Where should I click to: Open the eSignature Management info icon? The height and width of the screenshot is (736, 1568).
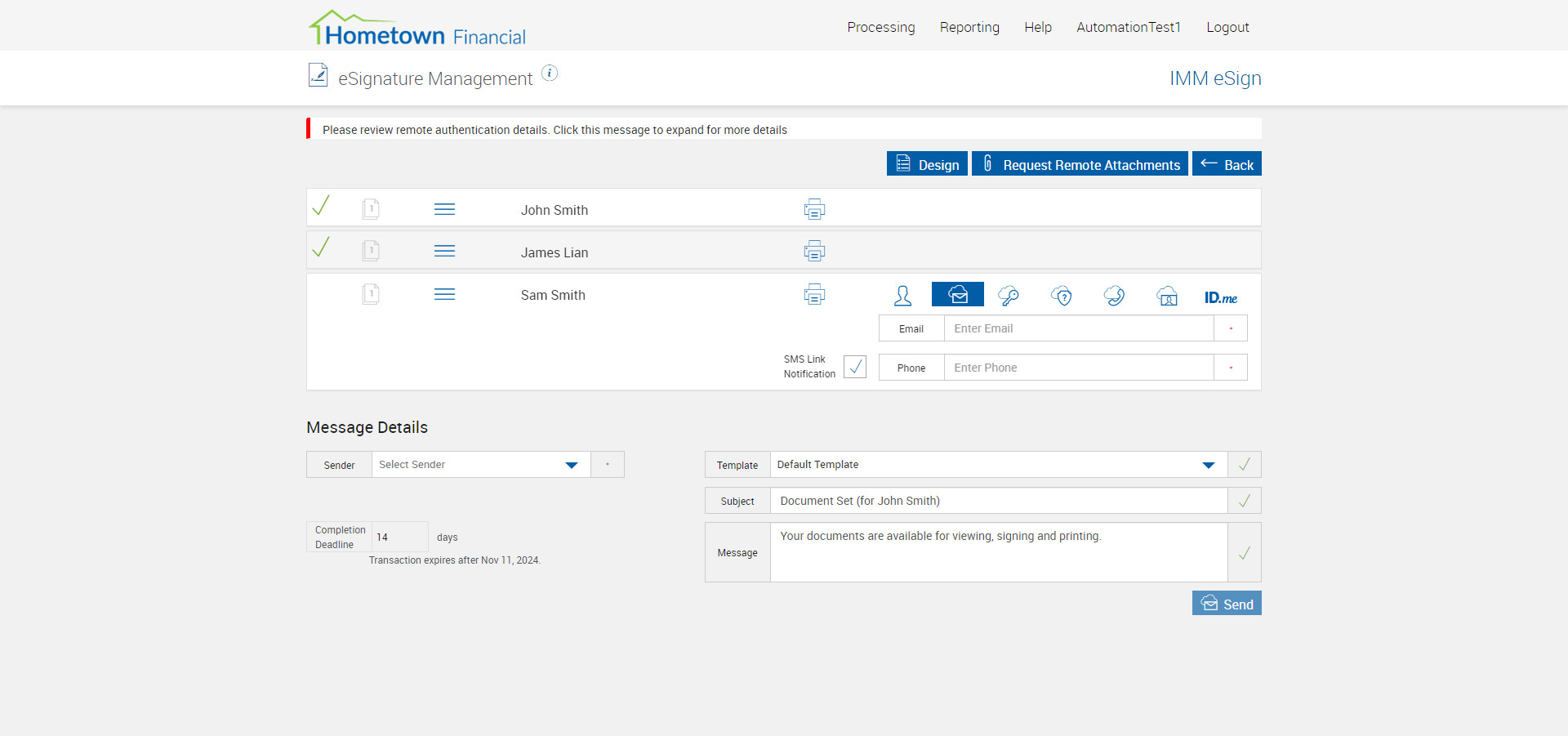click(x=550, y=74)
